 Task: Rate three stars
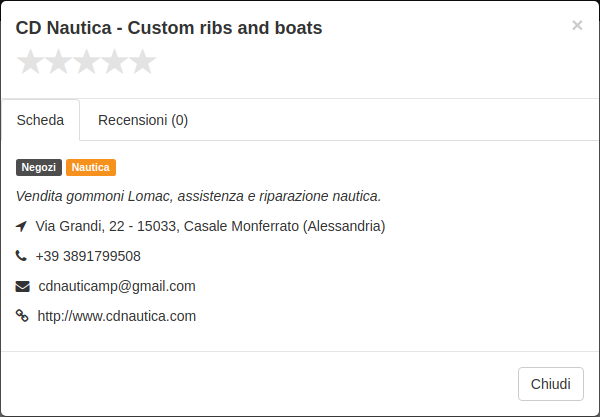(x=86, y=61)
